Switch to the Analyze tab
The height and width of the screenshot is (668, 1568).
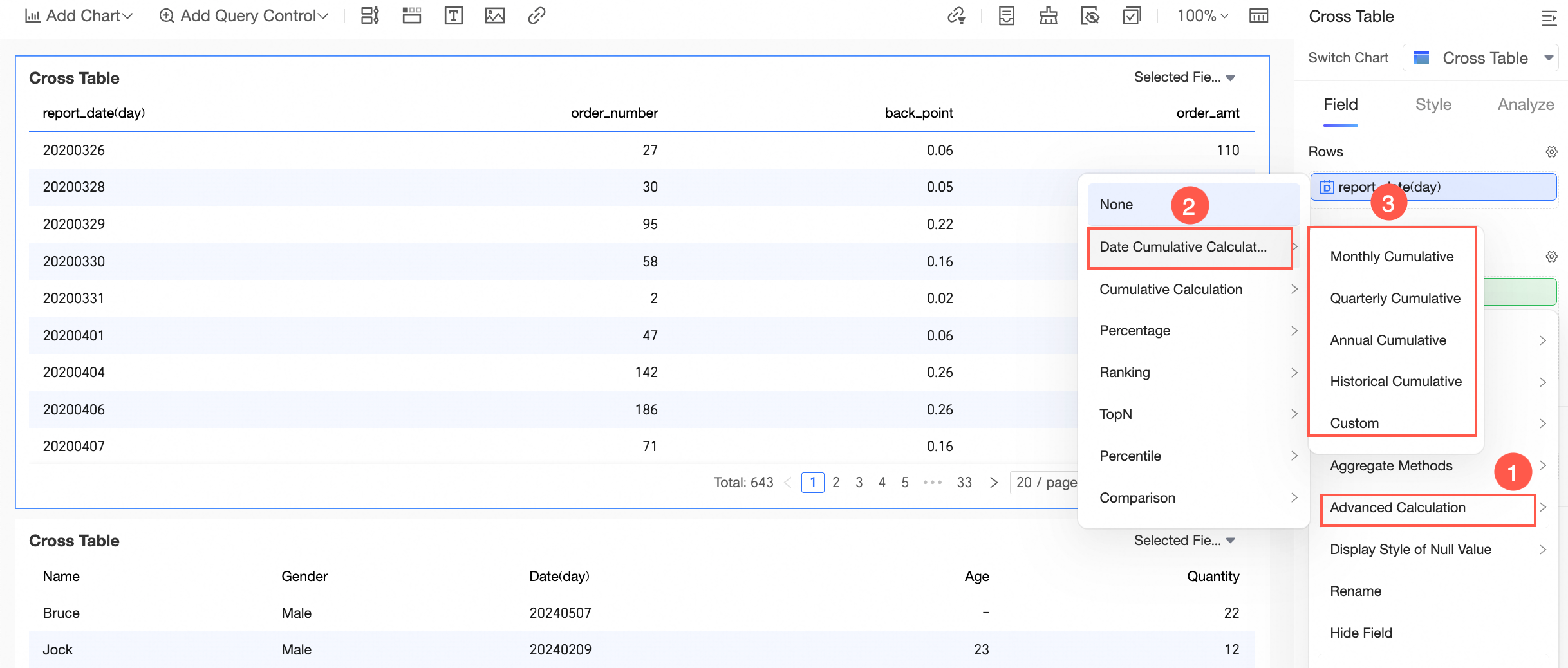point(1526,105)
